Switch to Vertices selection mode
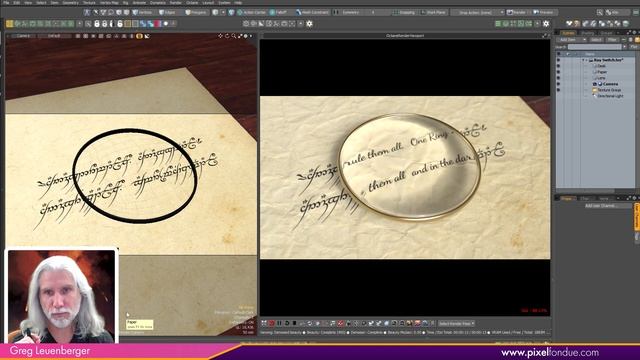This screenshot has width=640, height=360. tap(142, 12)
